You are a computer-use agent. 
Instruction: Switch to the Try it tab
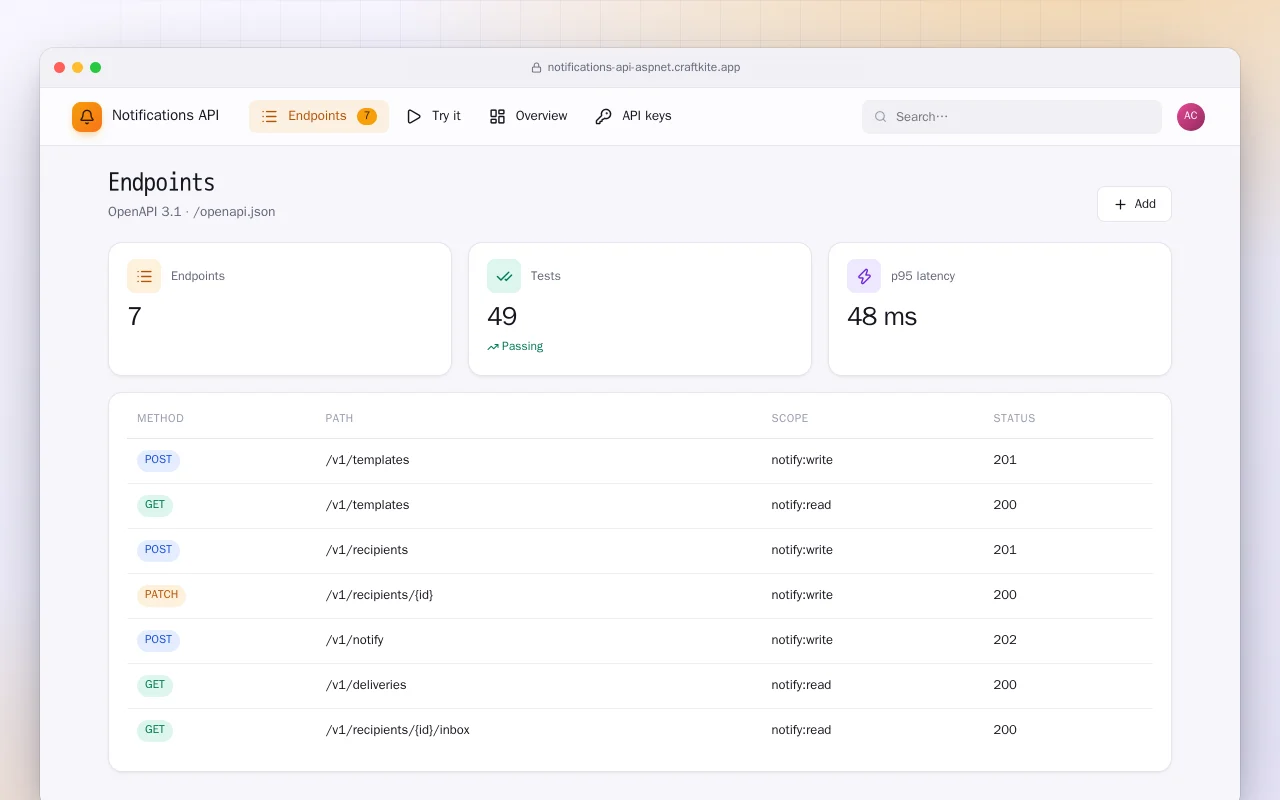pos(434,116)
